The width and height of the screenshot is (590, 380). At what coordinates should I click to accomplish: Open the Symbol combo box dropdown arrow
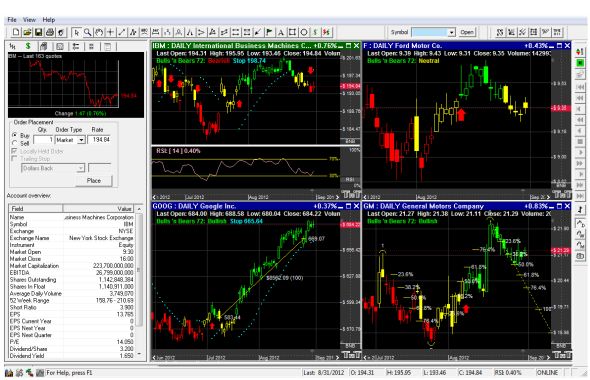pyautogui.click(x=452, y=32)
